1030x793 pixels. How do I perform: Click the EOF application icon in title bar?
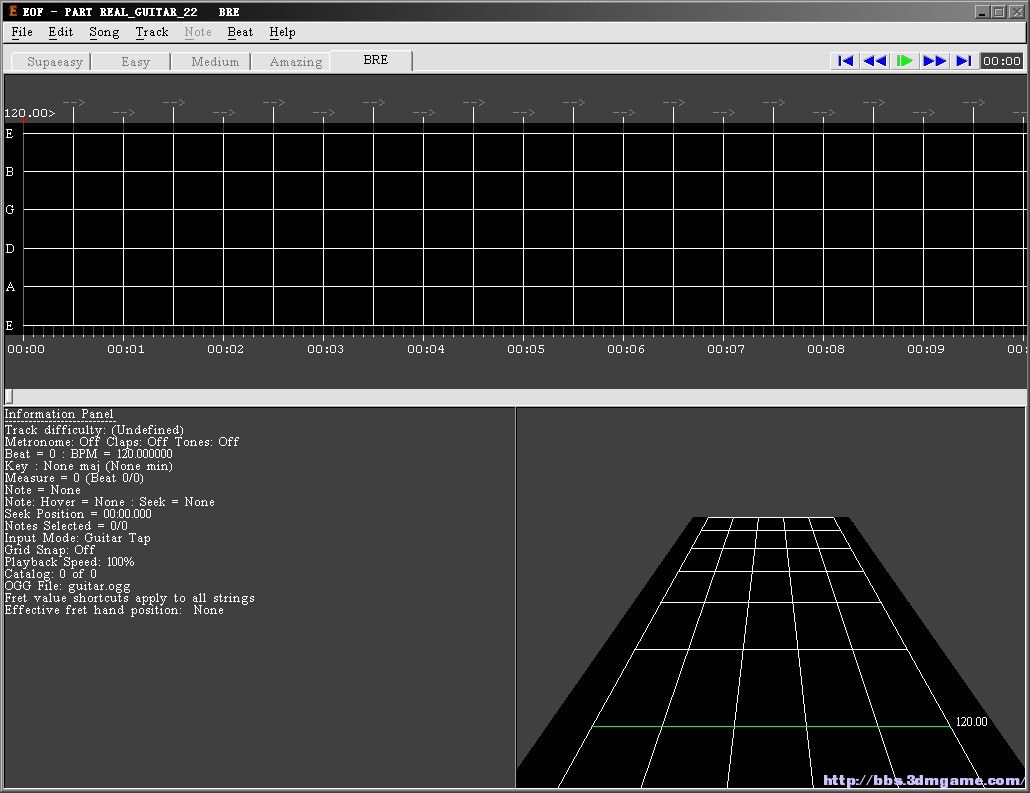12,11
